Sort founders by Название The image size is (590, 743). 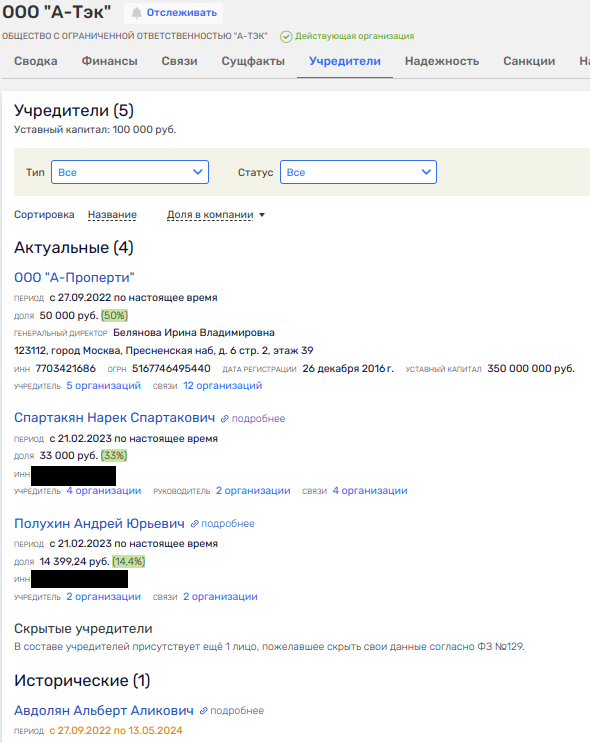[x=112, y=215]
